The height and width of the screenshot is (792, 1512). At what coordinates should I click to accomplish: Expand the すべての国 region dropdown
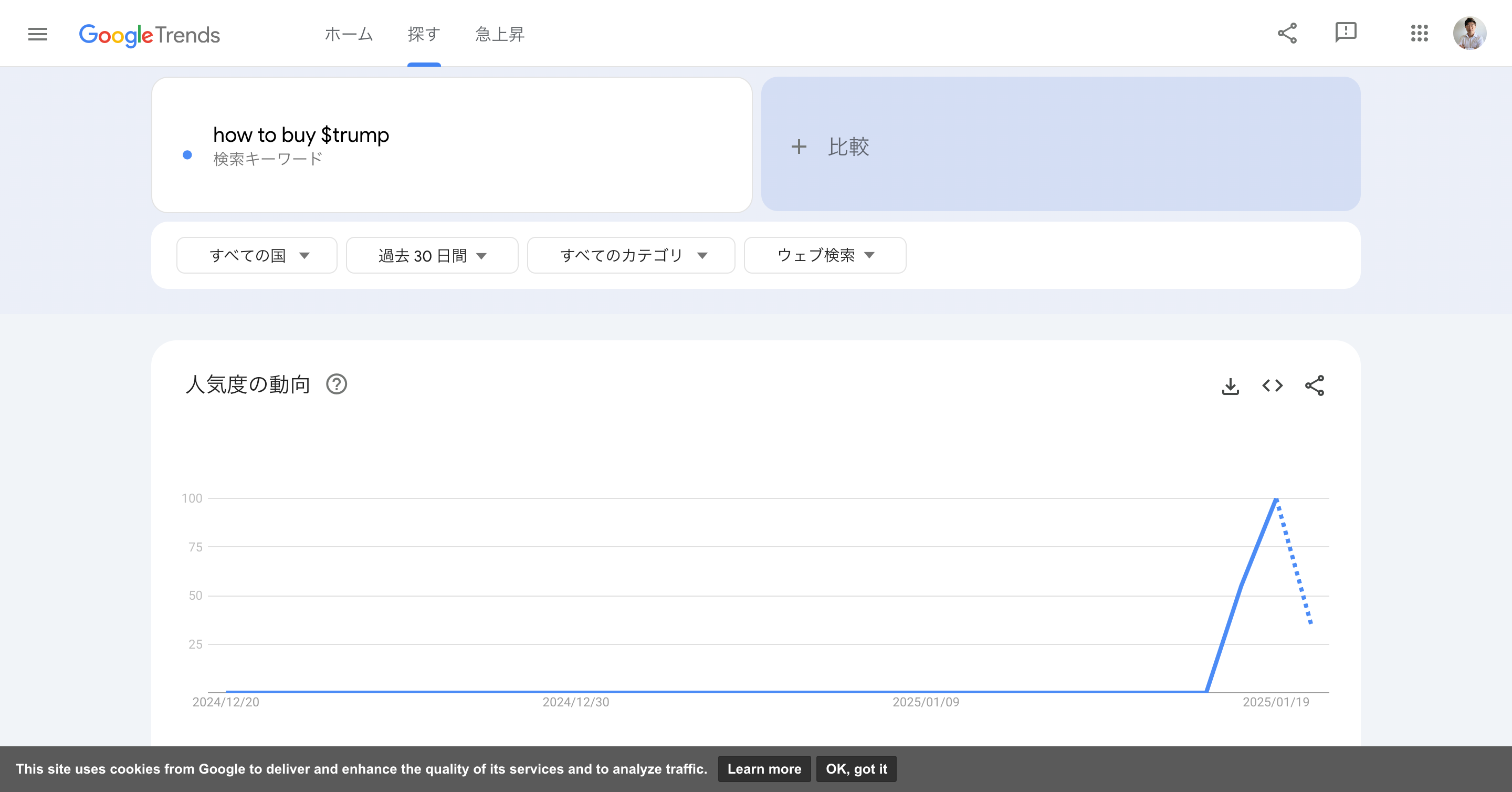(x=257, y=255)
